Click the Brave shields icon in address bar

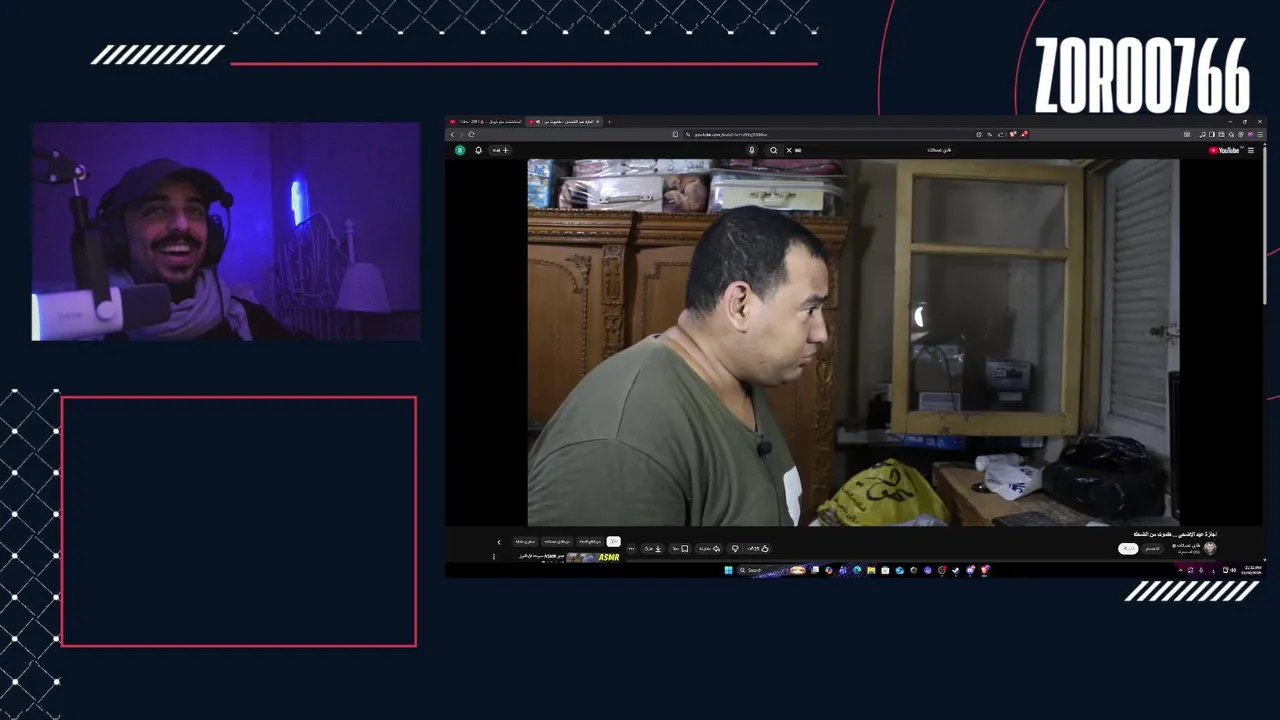coord(1013,134)
